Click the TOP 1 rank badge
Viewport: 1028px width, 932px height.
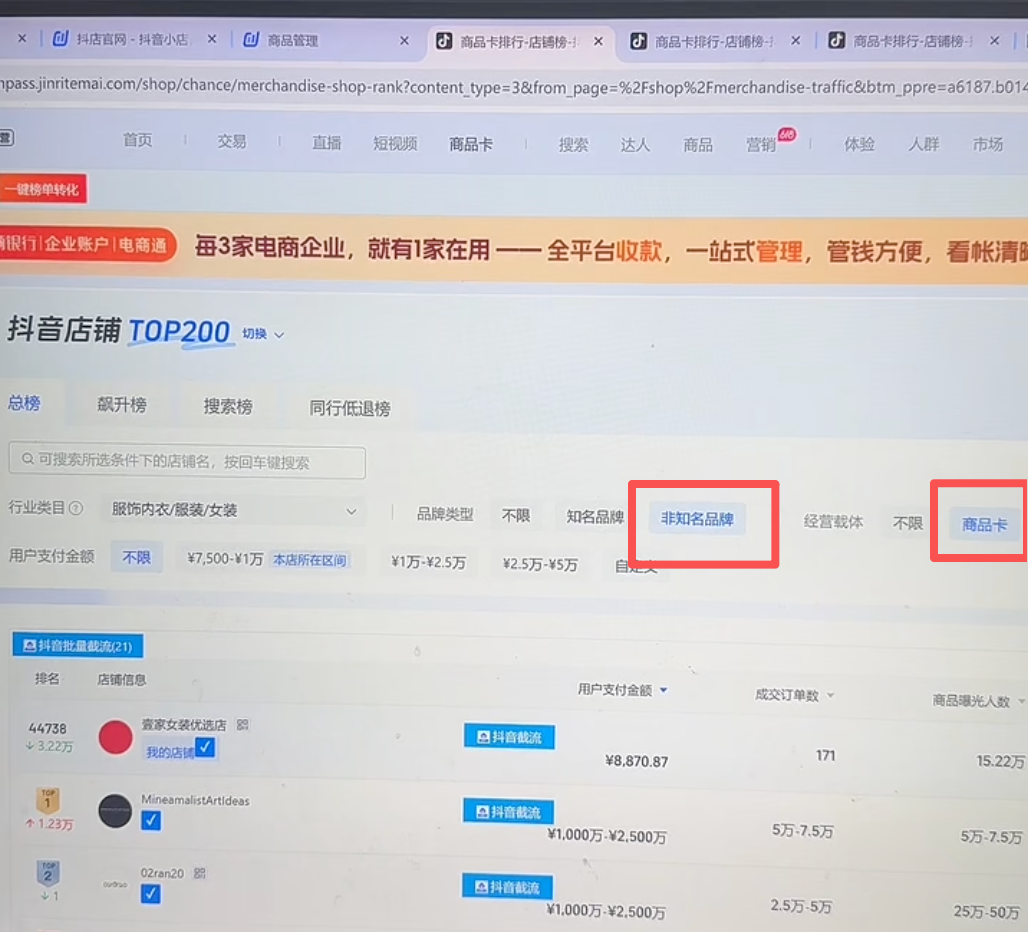point(48,800)
